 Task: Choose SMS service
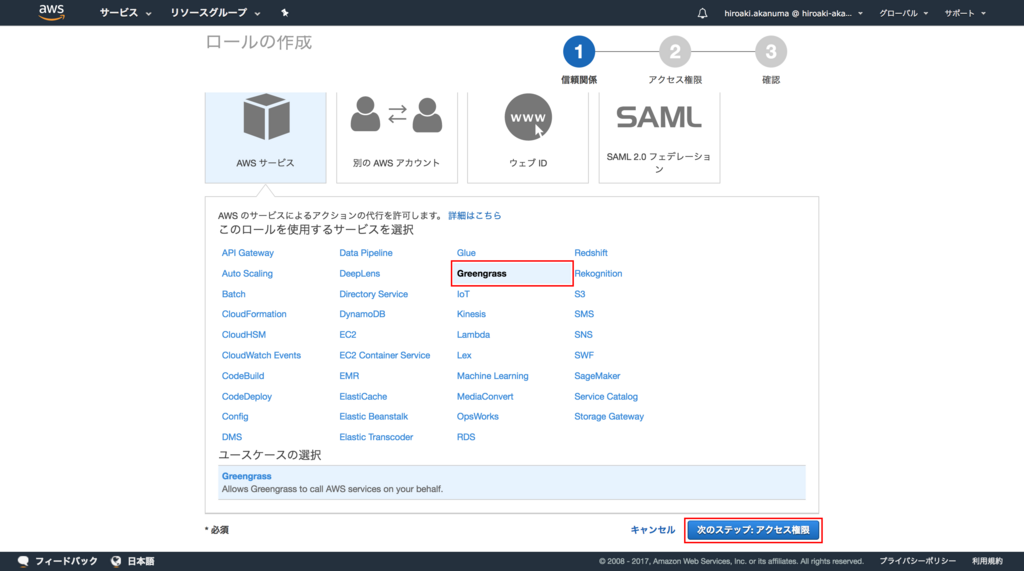(584, 314)
